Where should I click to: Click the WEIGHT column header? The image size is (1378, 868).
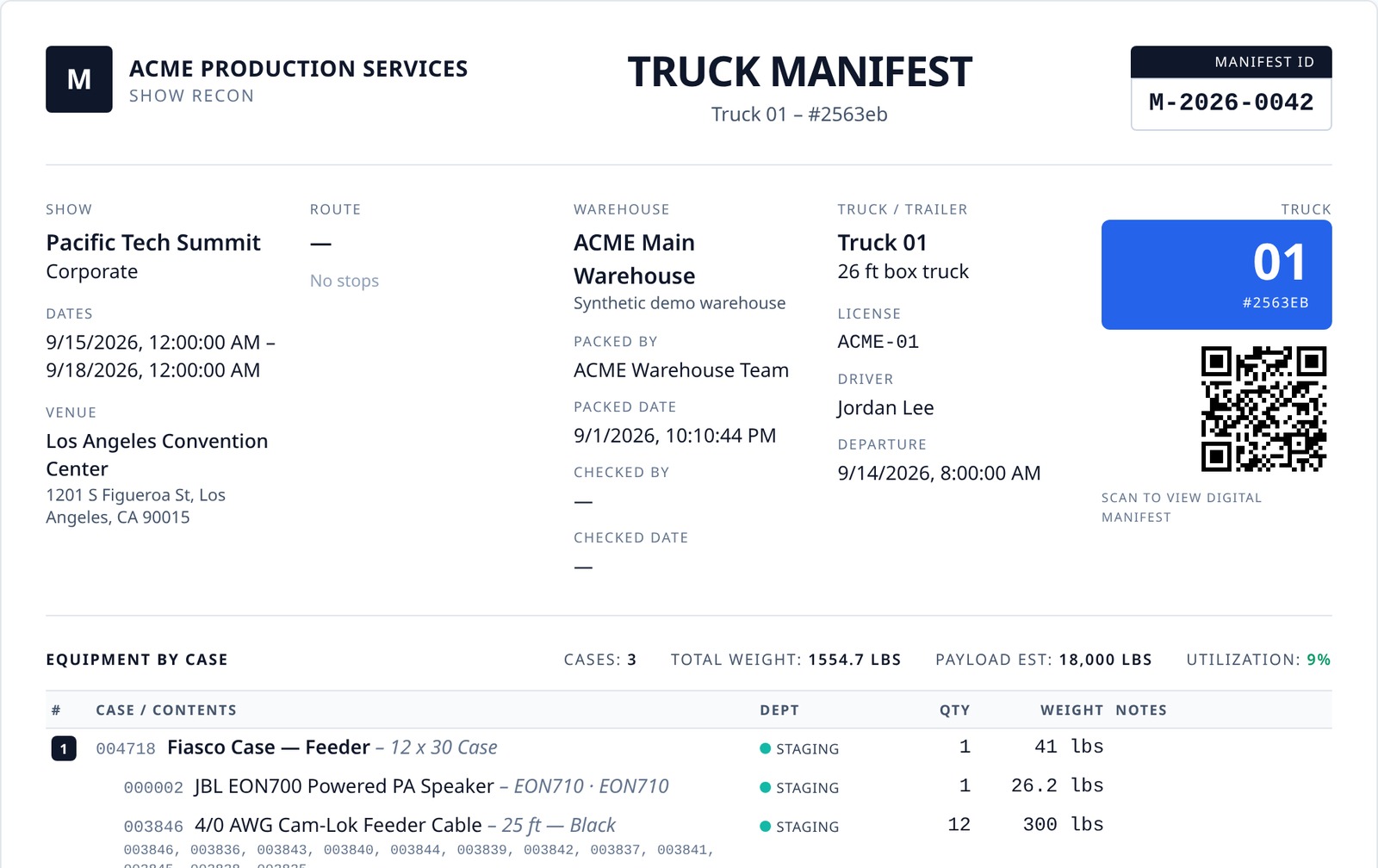pyautogui.click(x=1071, y=710)
